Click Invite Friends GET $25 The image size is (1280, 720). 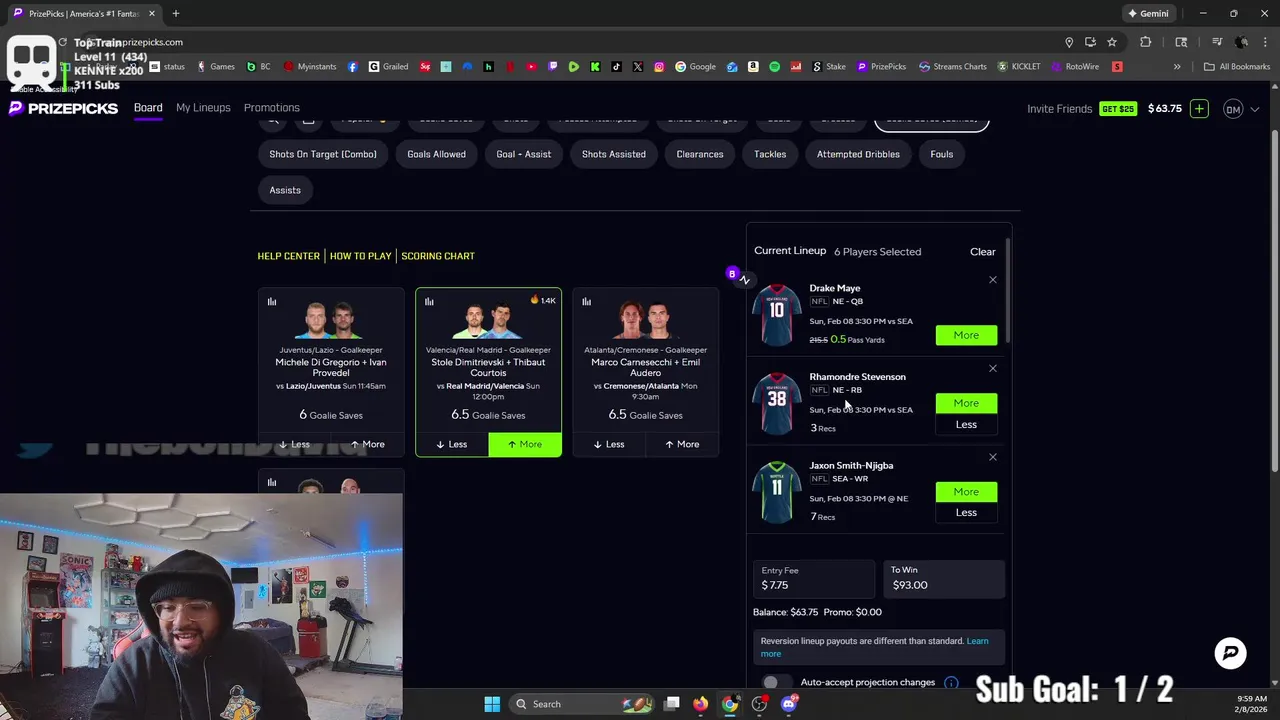click(1082, 109)
